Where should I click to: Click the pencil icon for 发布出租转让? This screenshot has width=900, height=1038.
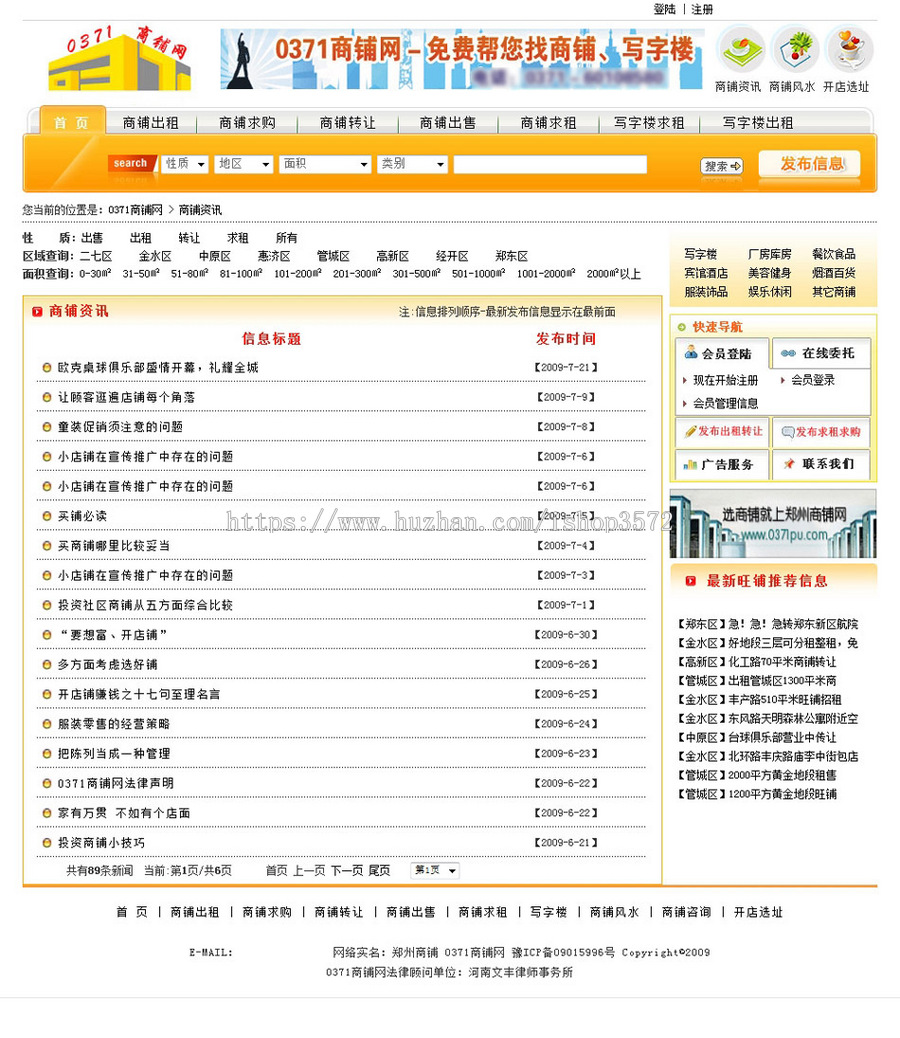click(x=691, y=431)
